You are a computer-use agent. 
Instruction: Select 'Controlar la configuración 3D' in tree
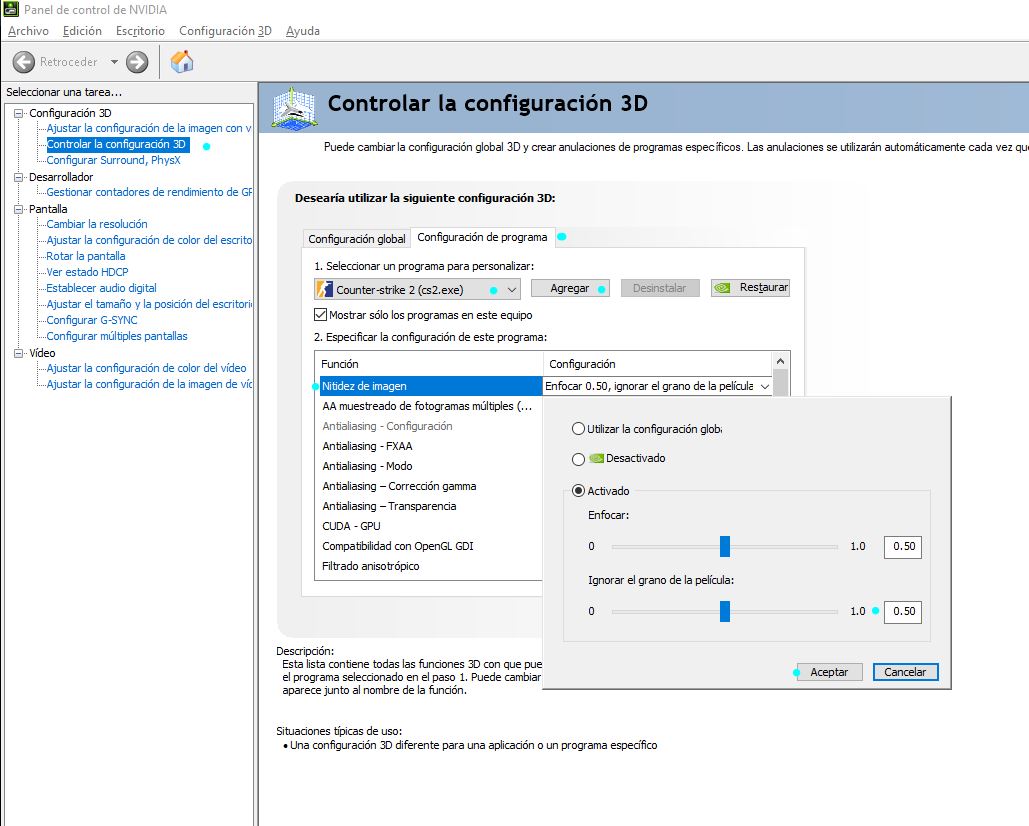click(117, 144)
